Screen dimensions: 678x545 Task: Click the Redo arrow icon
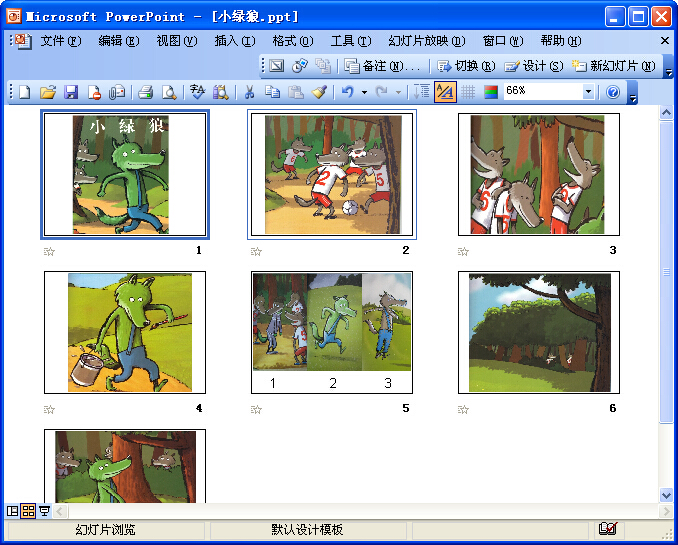(381, 92)
